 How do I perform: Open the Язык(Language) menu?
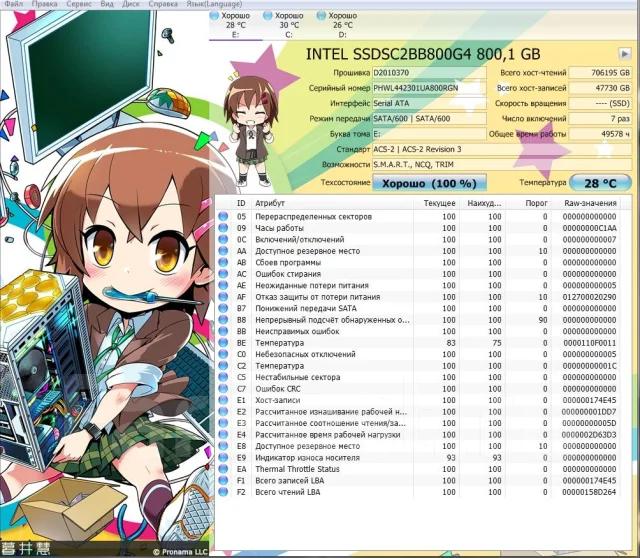pyautogui.click(x=214, y=4)
